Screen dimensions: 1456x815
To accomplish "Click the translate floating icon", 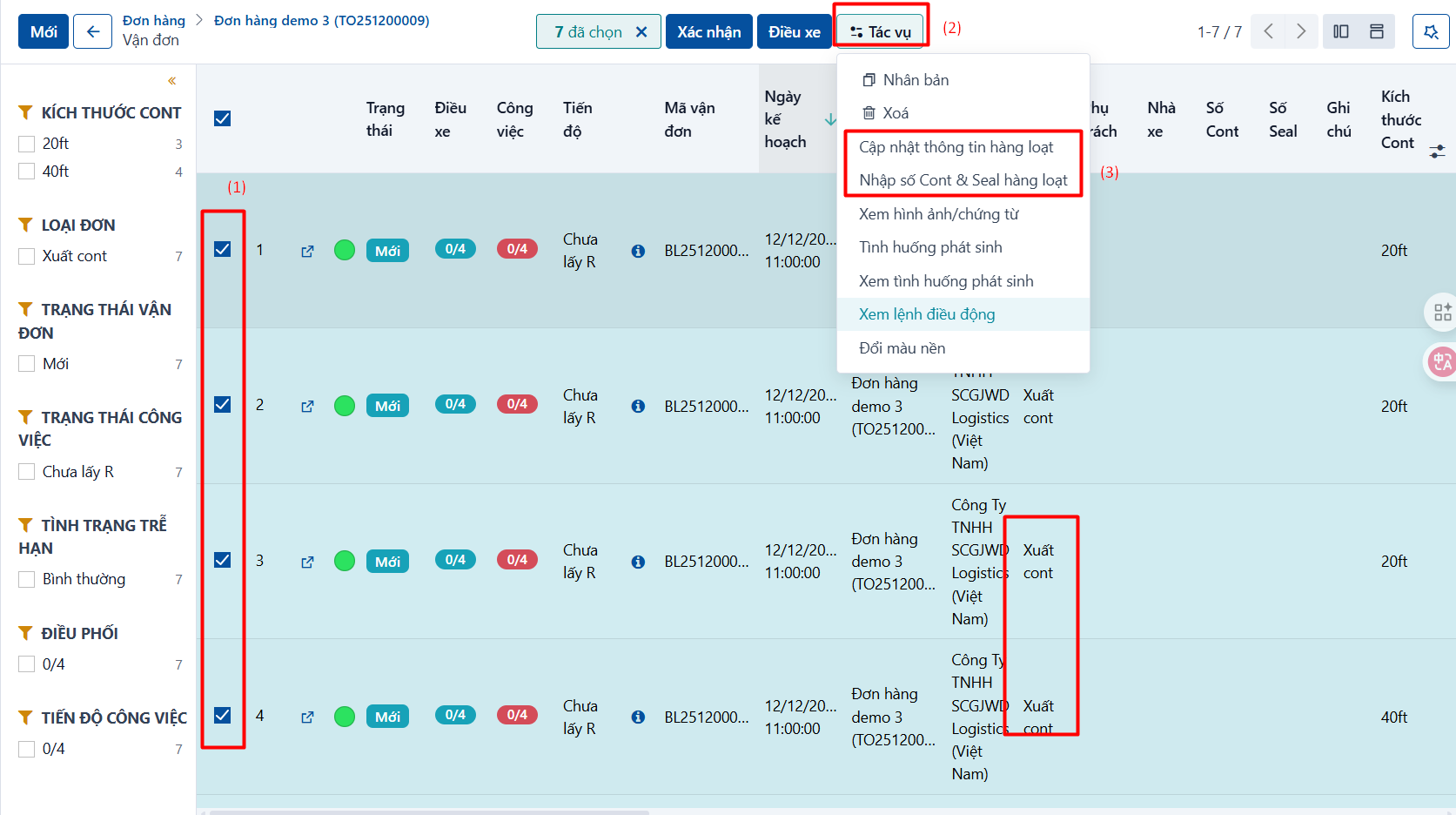I will pos(1442,361).
